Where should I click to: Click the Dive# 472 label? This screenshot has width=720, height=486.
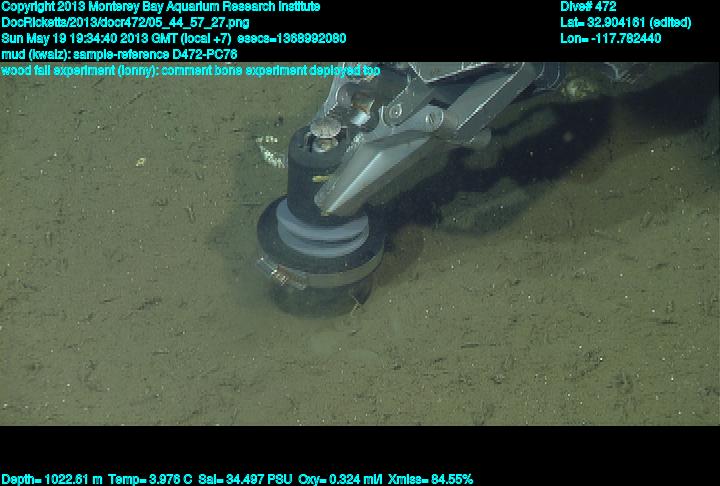click(x=588, y=7)
